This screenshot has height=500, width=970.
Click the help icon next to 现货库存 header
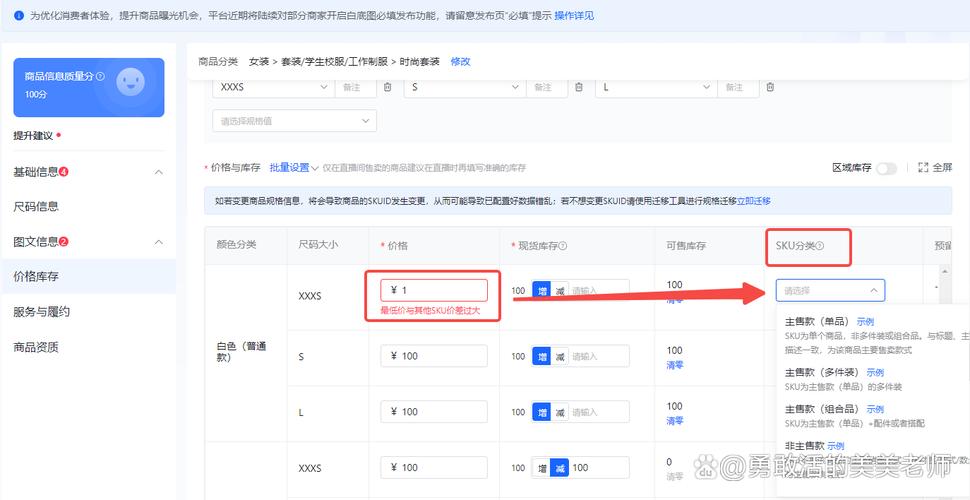tap(563, 246)
